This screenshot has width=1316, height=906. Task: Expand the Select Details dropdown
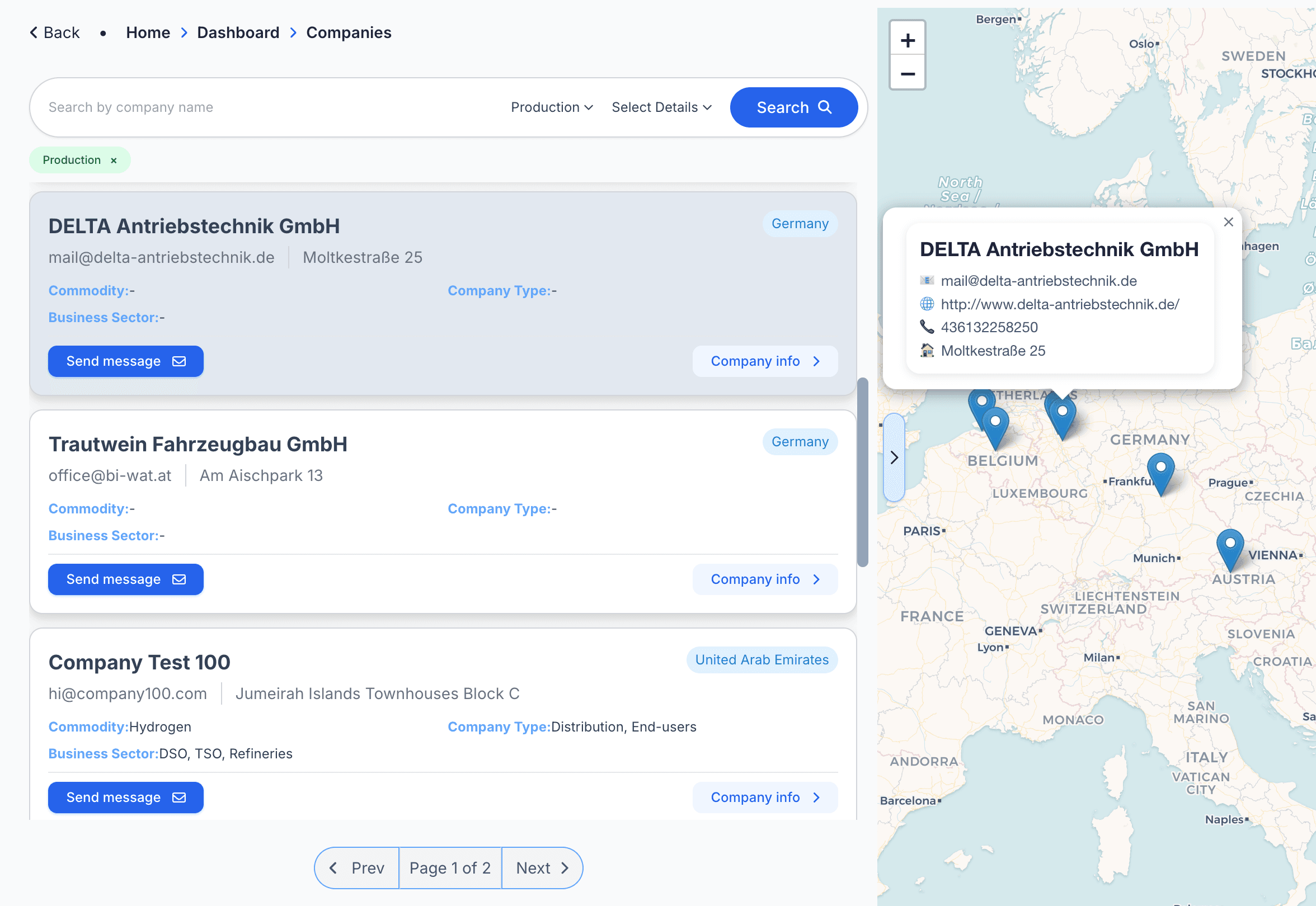(662, 107)
